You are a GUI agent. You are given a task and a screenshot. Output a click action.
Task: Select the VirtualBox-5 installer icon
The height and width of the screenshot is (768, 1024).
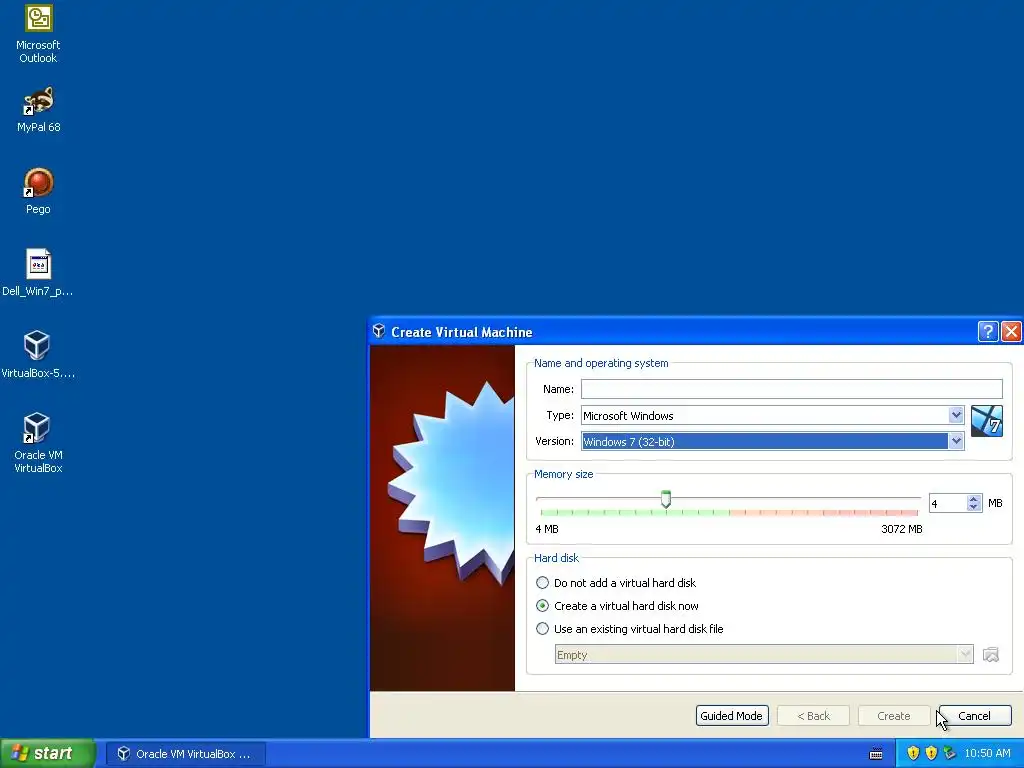pos(38,355)
